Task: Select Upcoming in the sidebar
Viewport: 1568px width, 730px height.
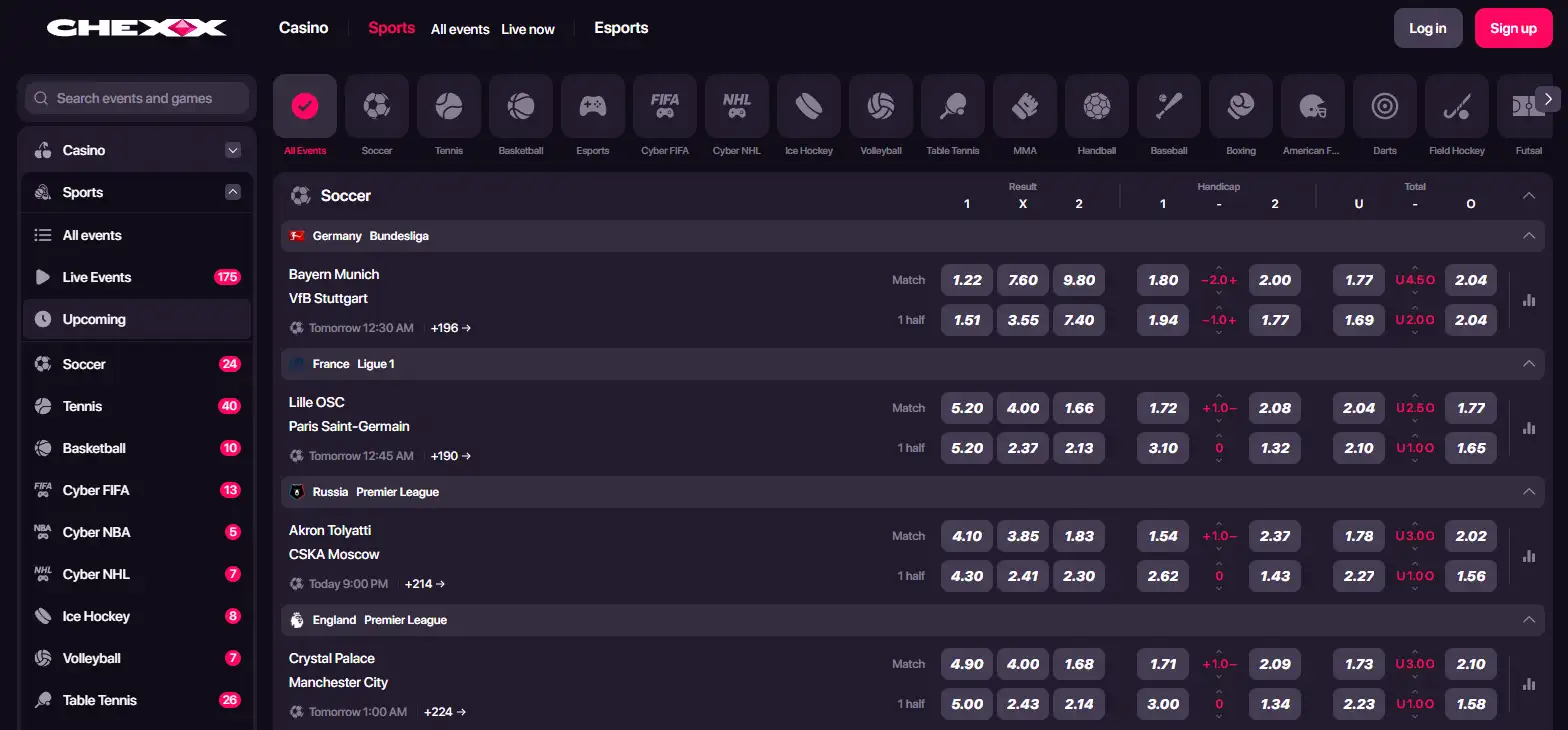Action: 137,319
